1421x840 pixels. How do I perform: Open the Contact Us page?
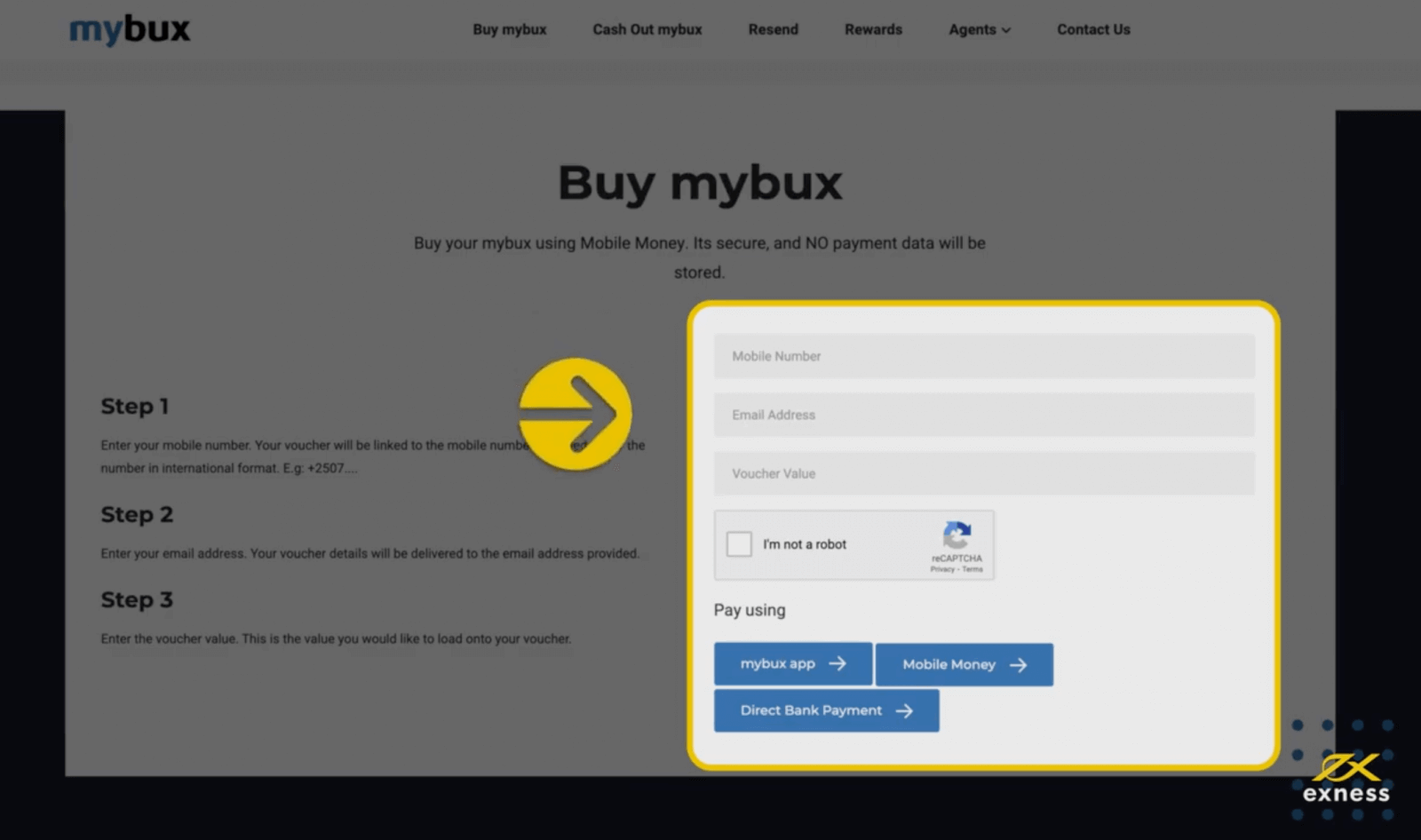click(1093, 29)
